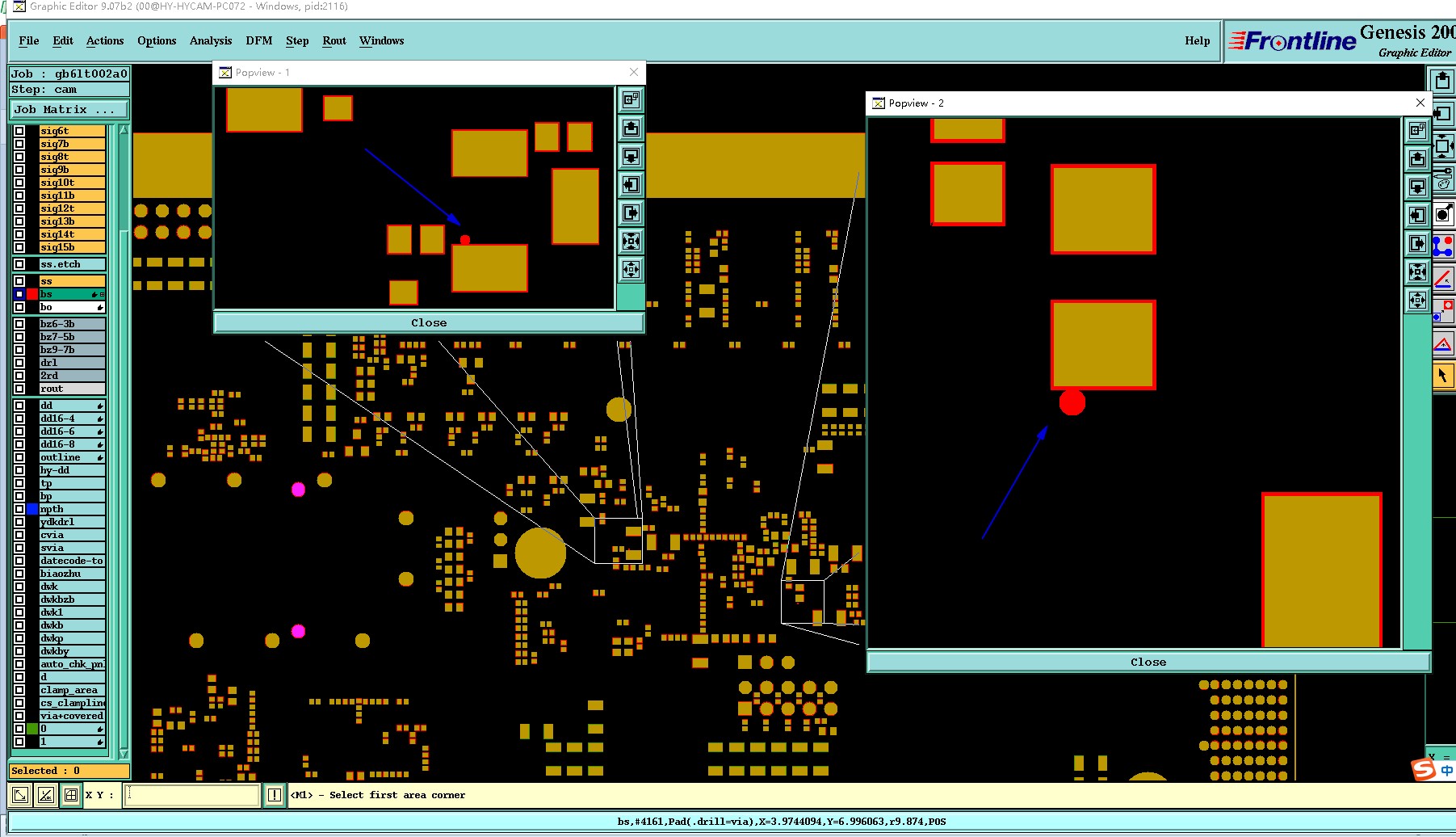Click the red line measure icon in right toolbar
This screenshot has height=837, width=1456.
pos(1443,279)
